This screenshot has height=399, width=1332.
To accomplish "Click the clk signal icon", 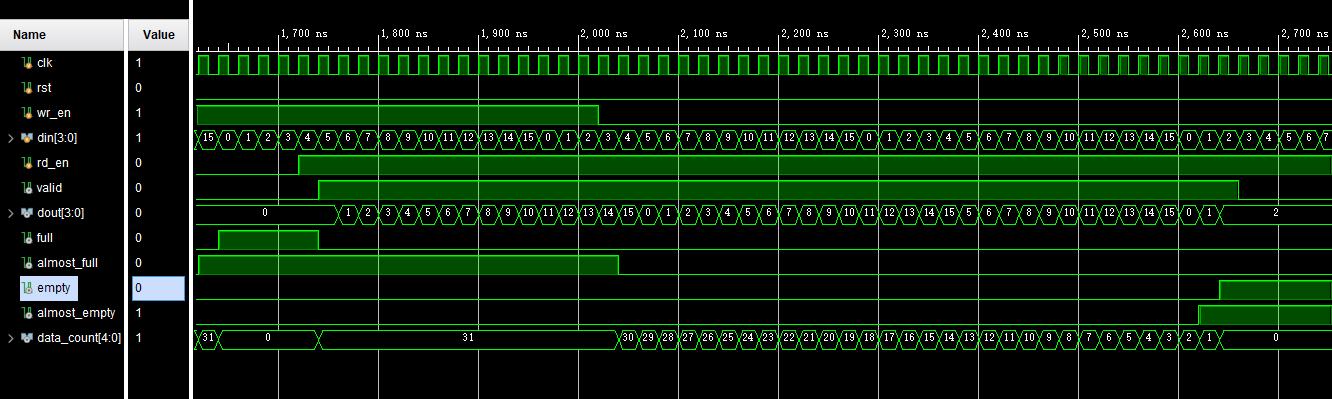I will [27, 63].
